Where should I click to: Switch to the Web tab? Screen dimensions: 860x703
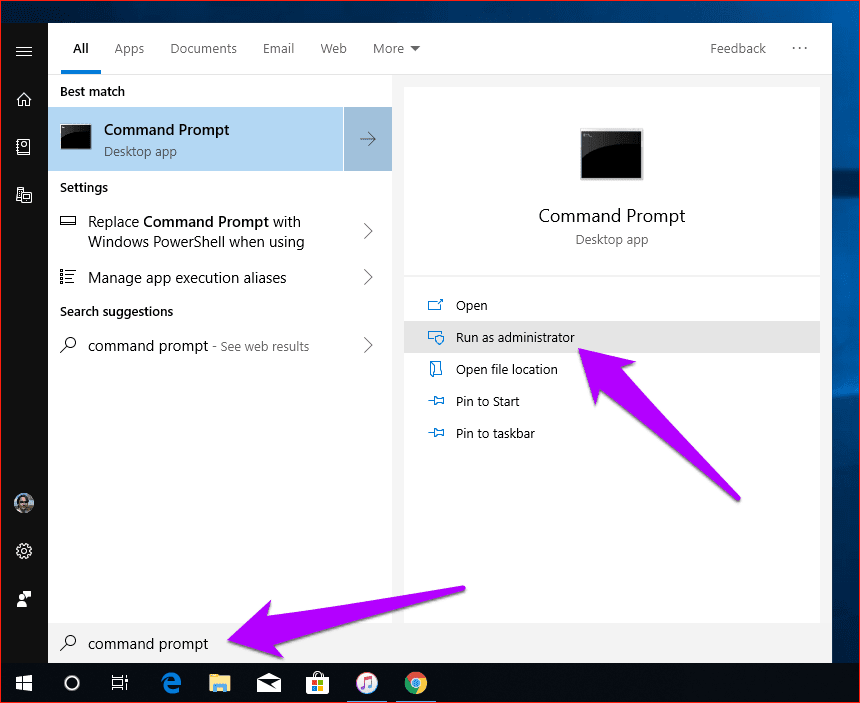[x=333, y=48]
